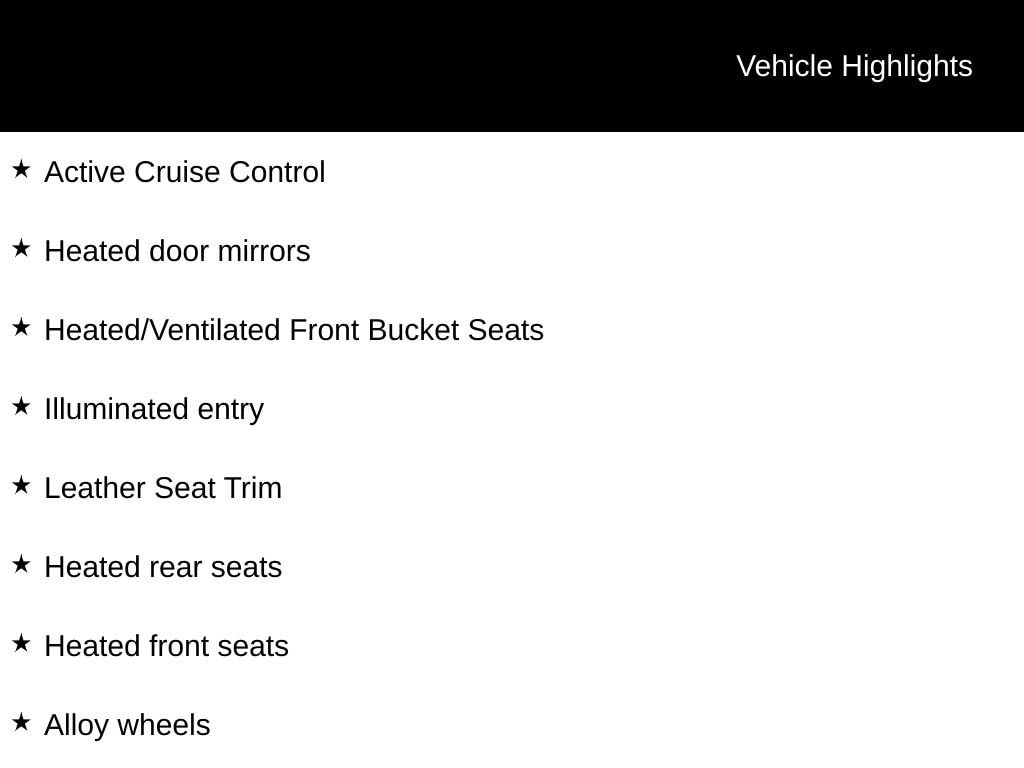Image resolution: width=1024 pixels, height=768 pixels.
Task: Click the star beside Active Cruise Control
Action: point(21,170)
